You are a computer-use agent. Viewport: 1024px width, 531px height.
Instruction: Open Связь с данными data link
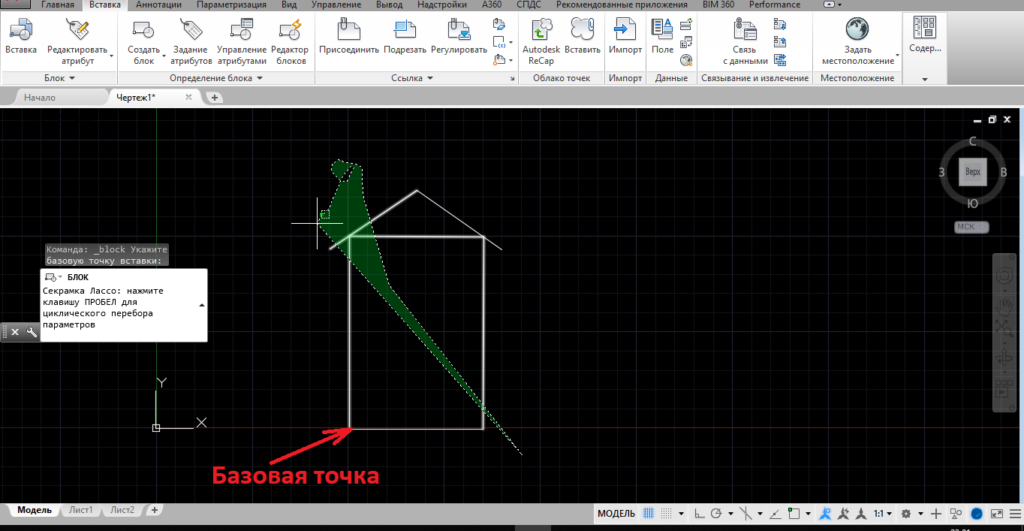[x=749, y=42]
